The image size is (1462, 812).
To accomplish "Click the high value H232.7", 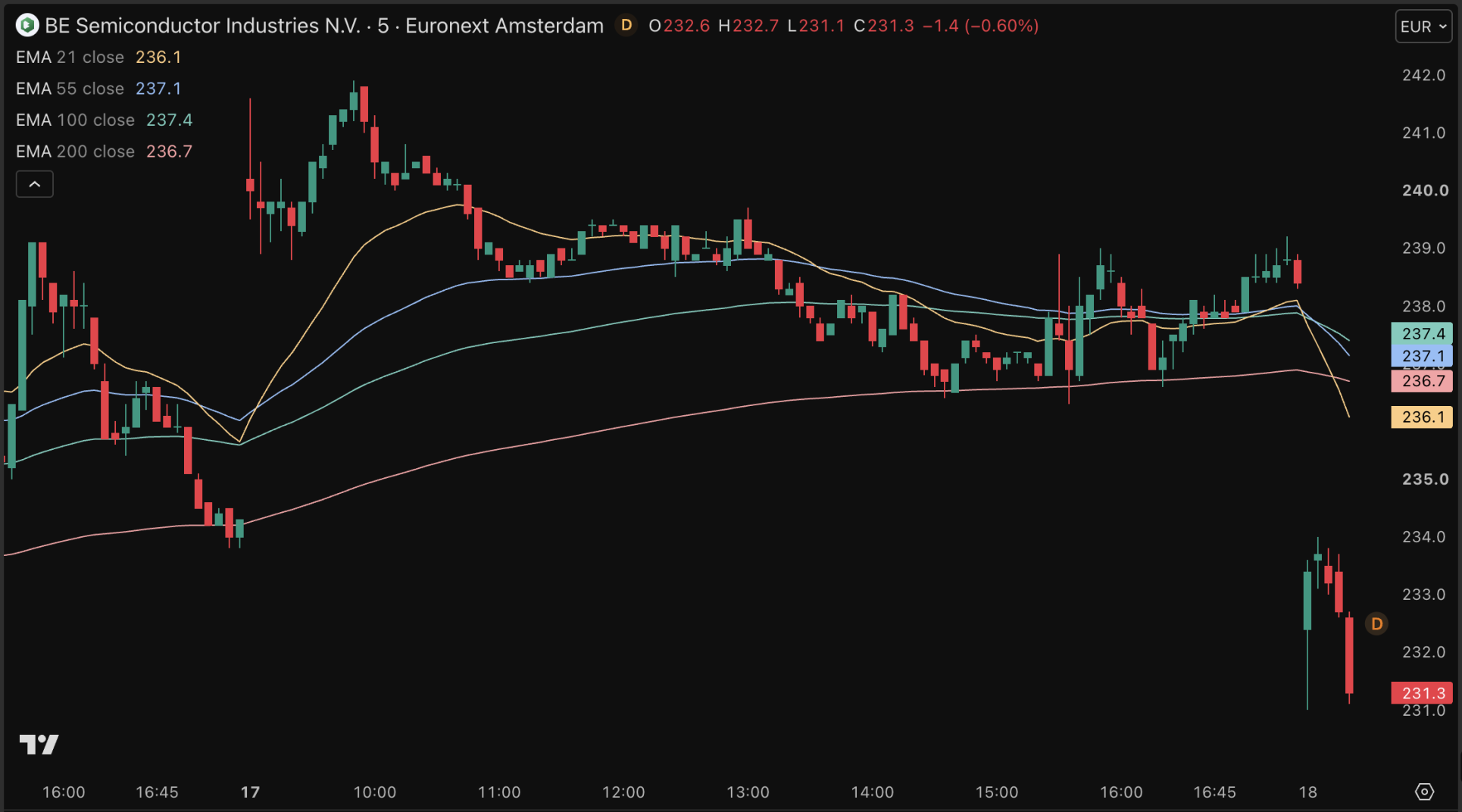I will 748,26.
